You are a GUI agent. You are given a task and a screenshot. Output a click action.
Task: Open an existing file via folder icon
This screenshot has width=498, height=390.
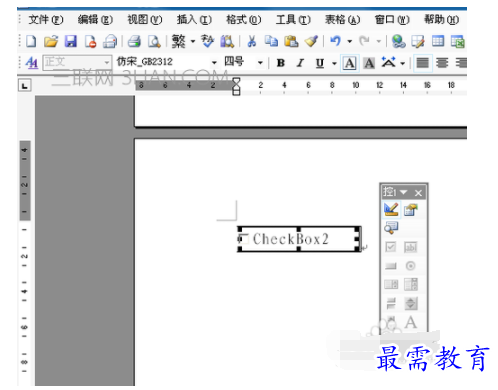click(x=51, y=41)
